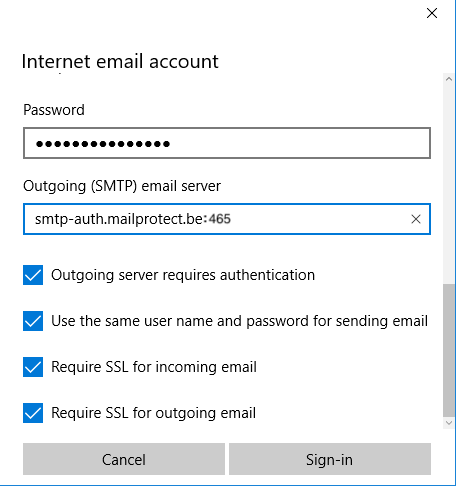Viewport: 456px width, 486px height.
Task: Click the empty scrollbar track above the thumb
Action: point(449,184)
